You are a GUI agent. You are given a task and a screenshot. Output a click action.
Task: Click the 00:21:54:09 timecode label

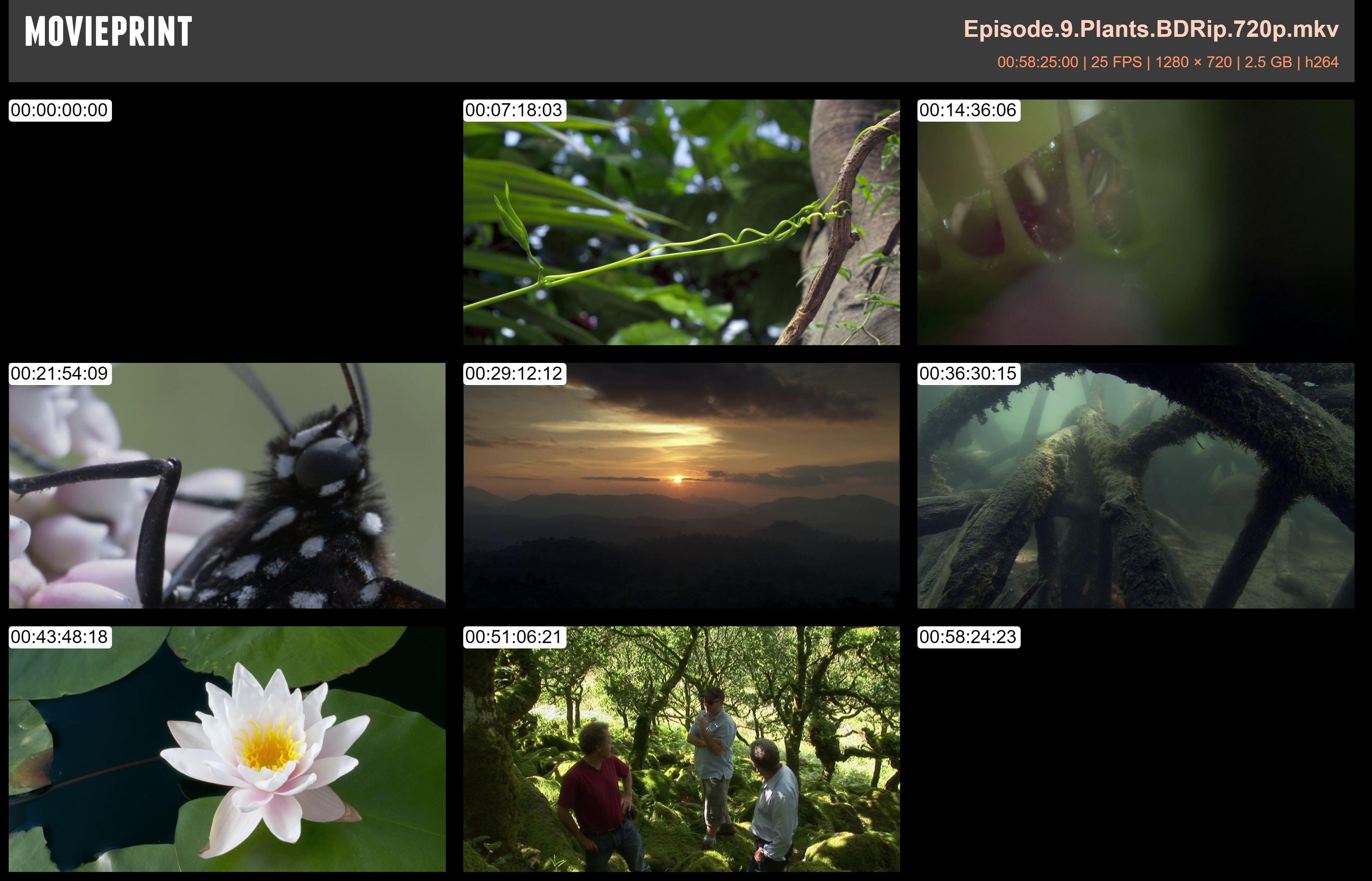pos(59,374)
